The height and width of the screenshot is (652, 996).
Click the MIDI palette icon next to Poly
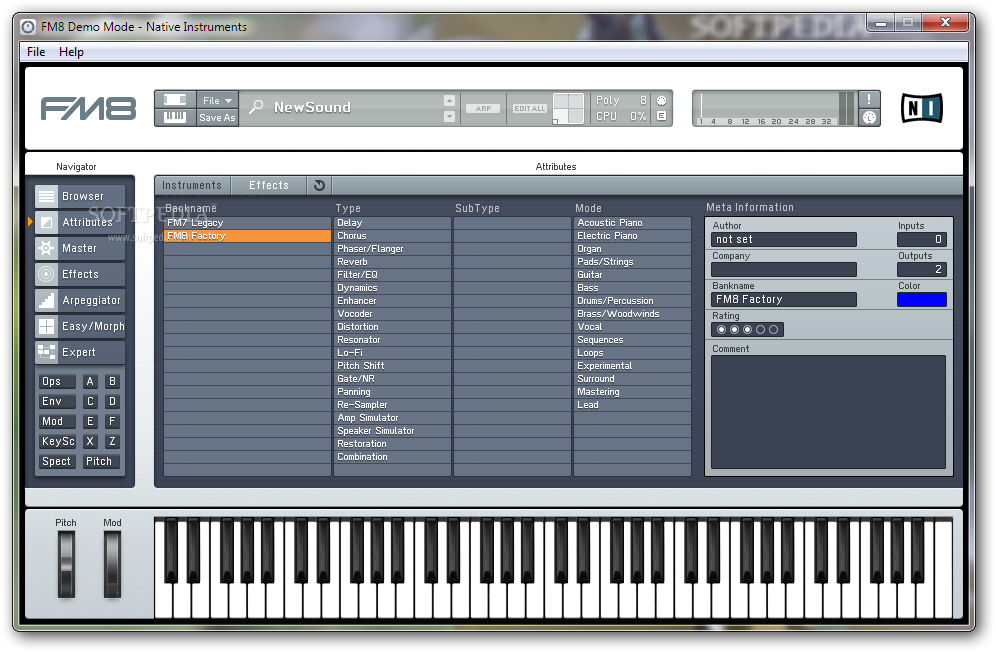pyautogui.click(x=661, y=100)
